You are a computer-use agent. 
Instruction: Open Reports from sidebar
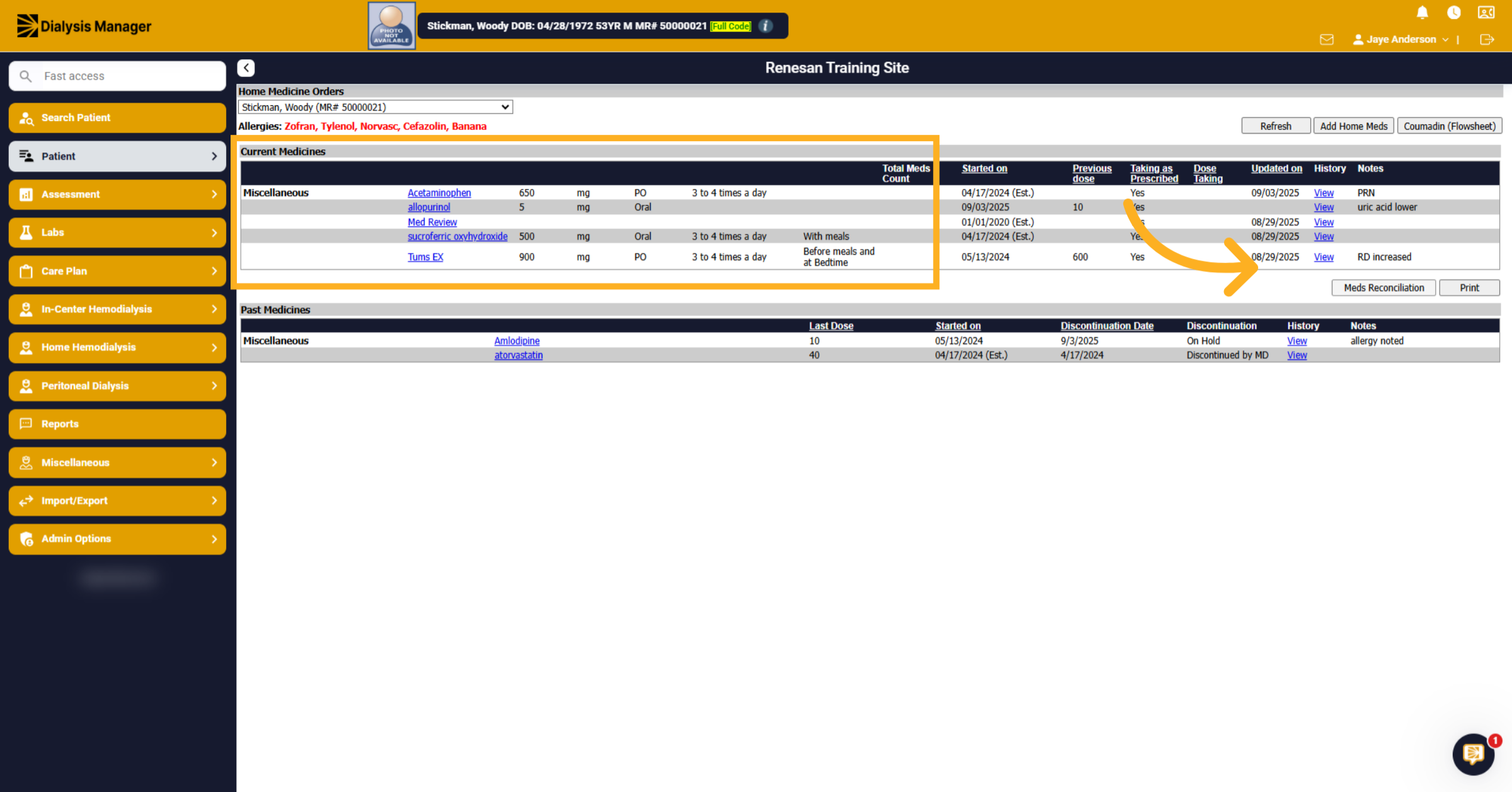point(118,424)
